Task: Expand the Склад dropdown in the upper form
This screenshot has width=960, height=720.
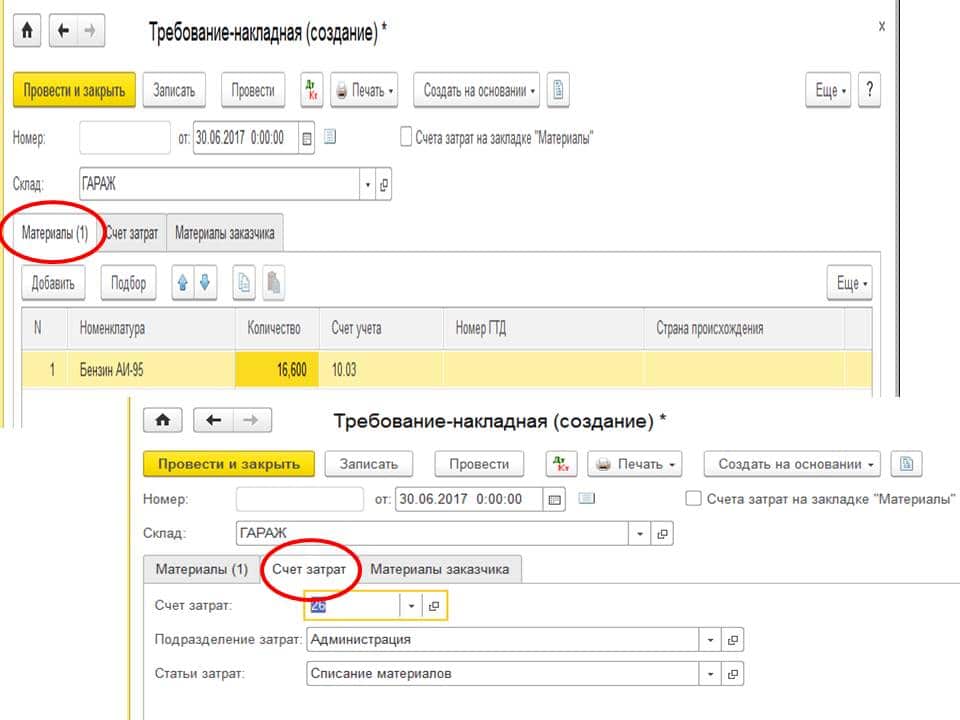Action: 368,185
